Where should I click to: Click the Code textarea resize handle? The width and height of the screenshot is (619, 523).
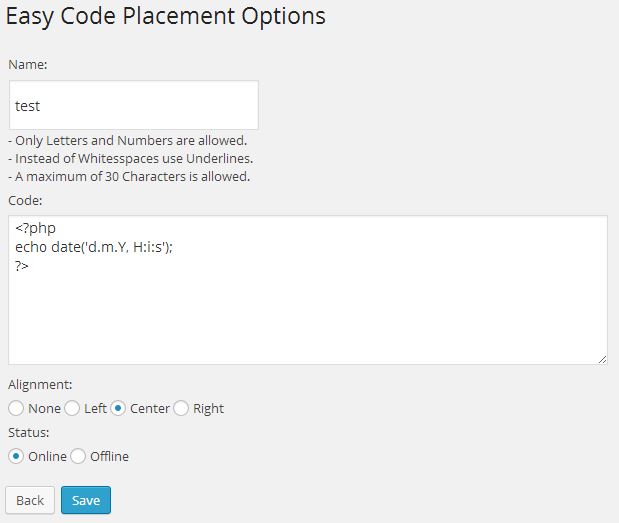[602, 359]
